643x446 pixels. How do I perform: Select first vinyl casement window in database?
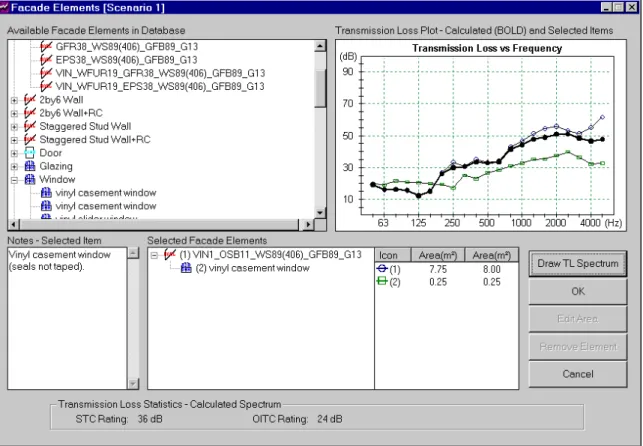click(106, 193)
